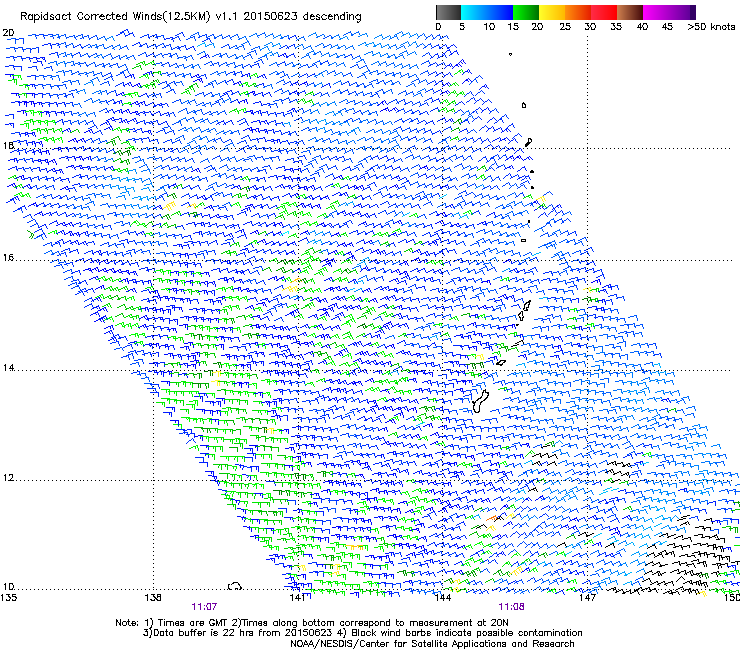Click the purple '11:08' swath time label
Image resolution: width=740 pixels, height=650 pixels.
(x=511, y=607)
